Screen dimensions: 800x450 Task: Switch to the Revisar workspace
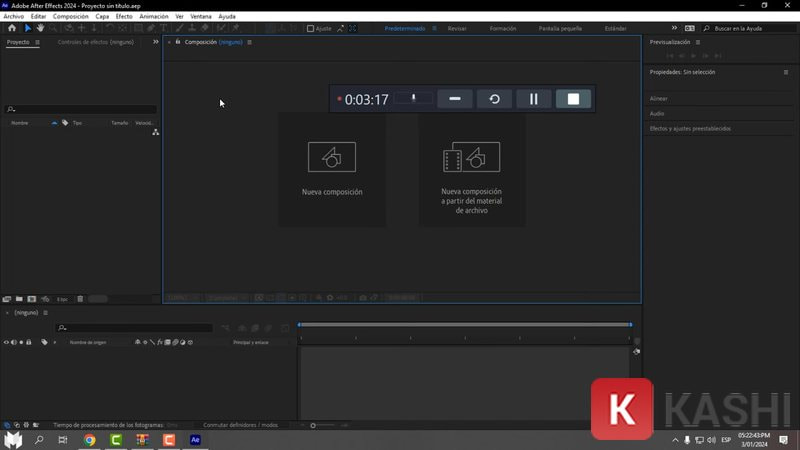click(x=457, y=29)
